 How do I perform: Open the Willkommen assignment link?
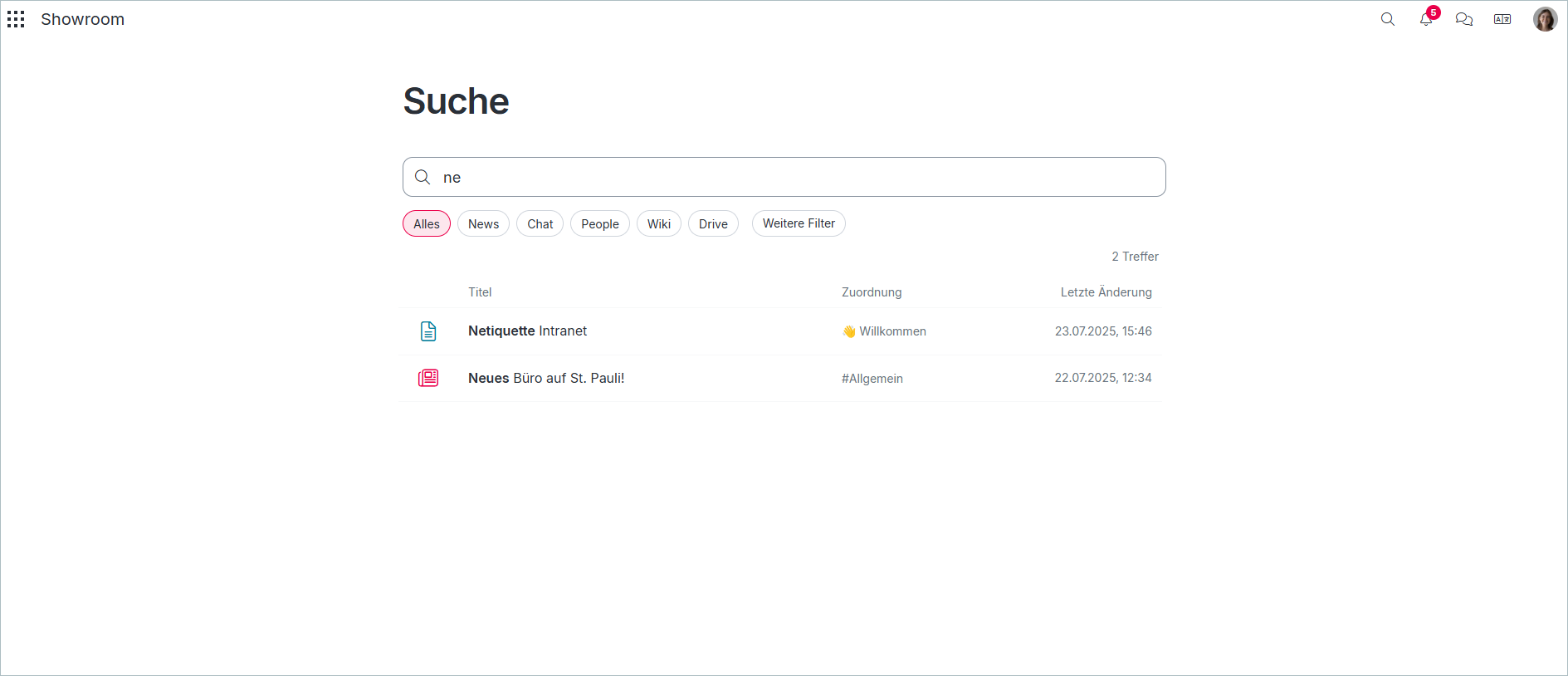click(884, 331)
